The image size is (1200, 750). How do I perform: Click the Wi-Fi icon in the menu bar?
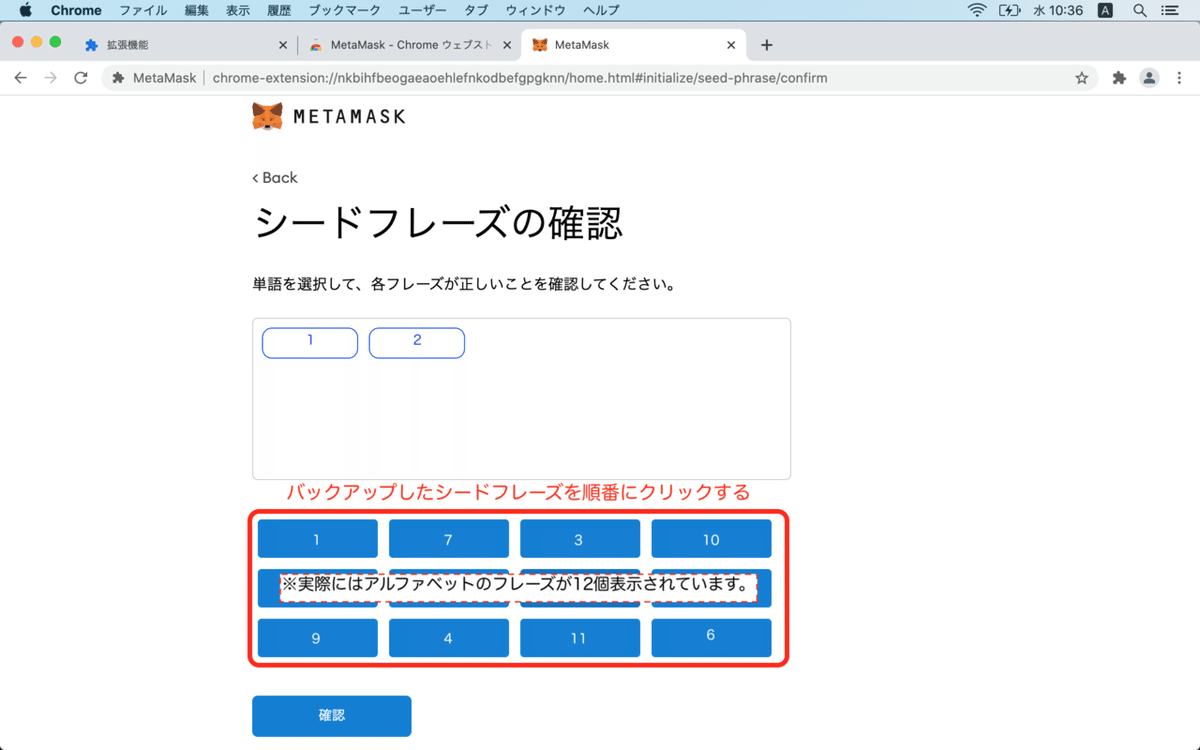pyautogui.click(x=976, y=10)
